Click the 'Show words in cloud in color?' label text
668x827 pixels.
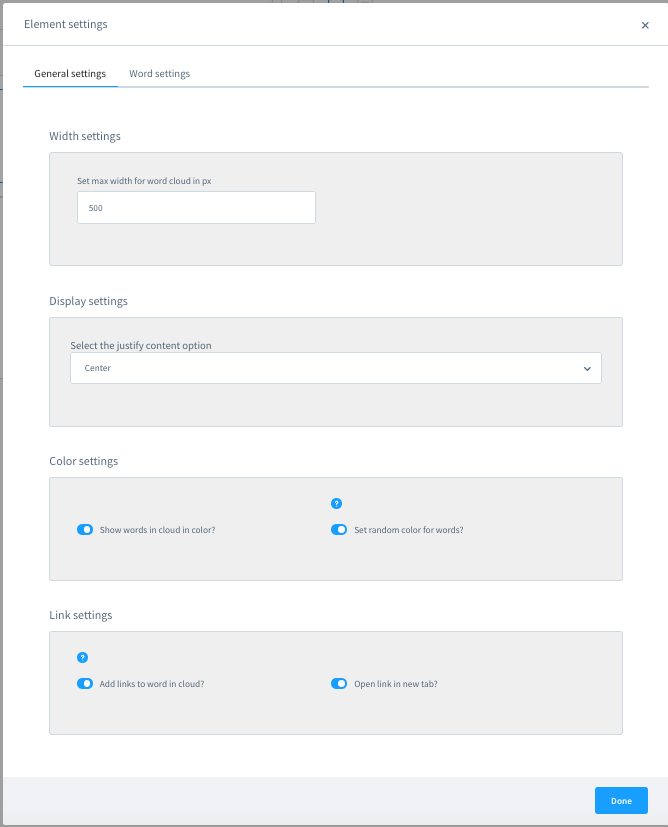point(158,530)
